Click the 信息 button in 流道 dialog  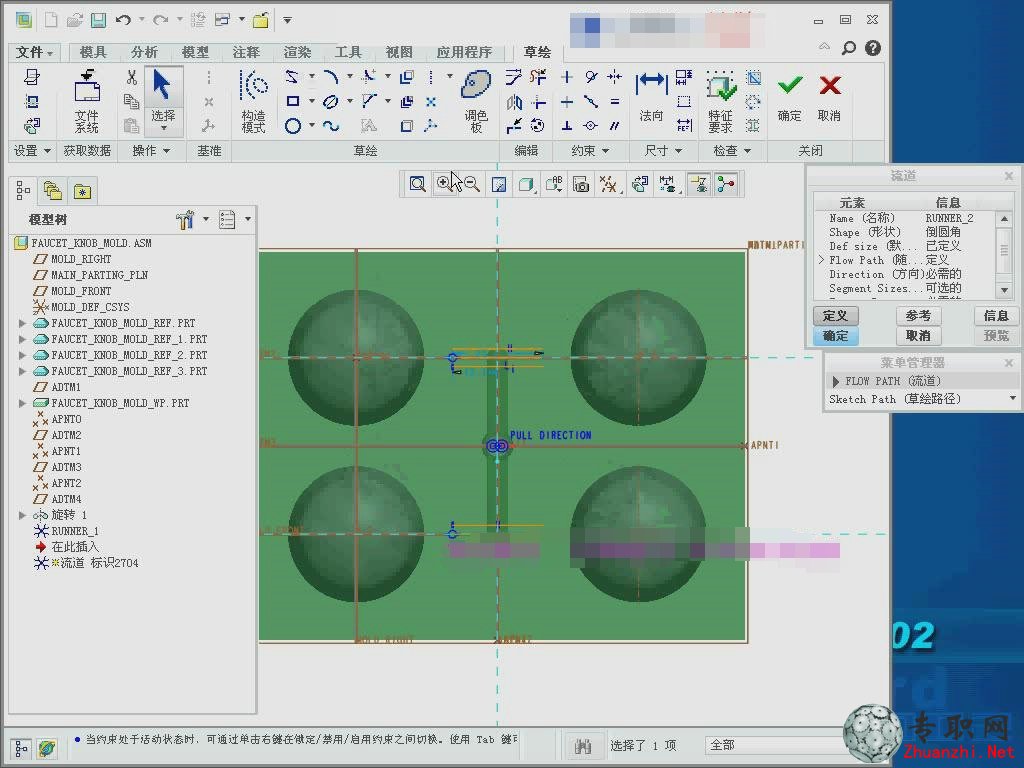[996, 316]
